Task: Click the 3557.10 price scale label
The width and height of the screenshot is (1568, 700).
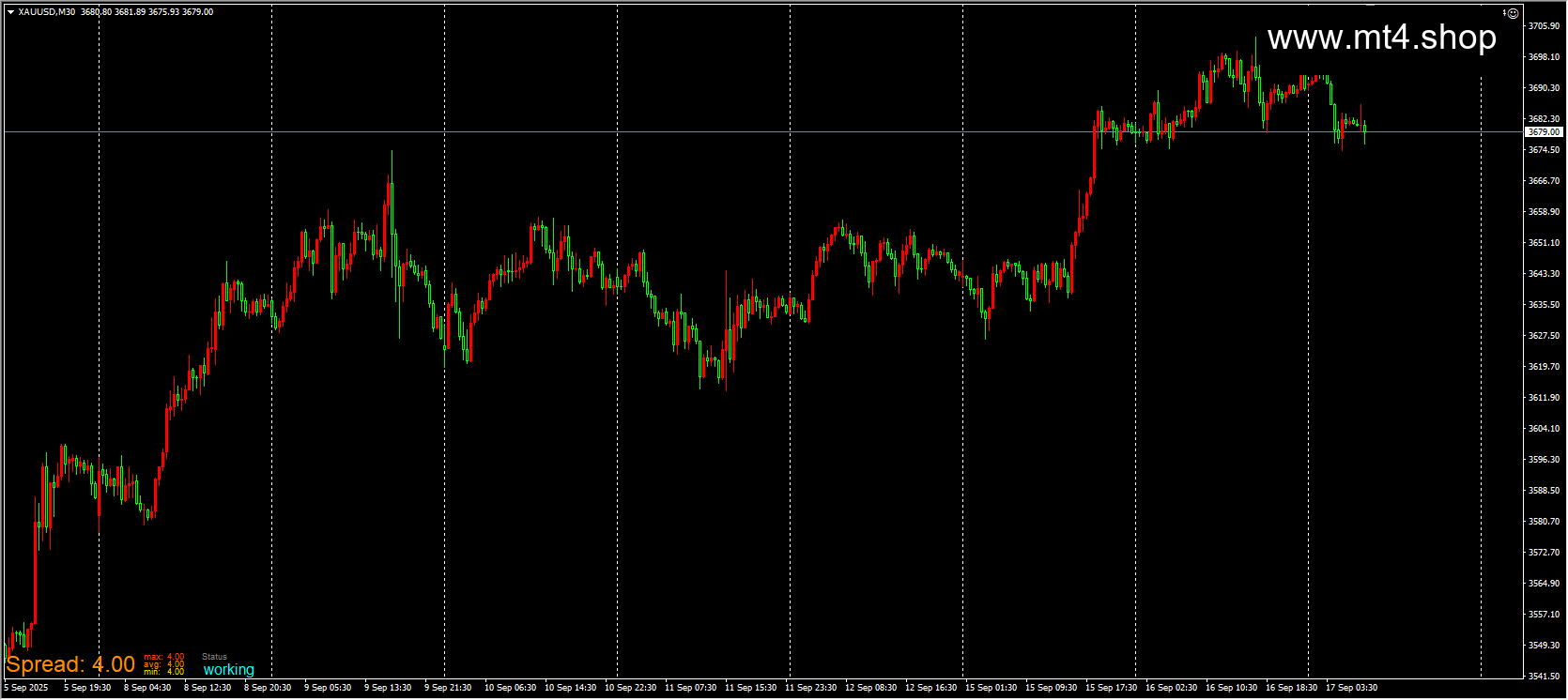Action: 1544,615
